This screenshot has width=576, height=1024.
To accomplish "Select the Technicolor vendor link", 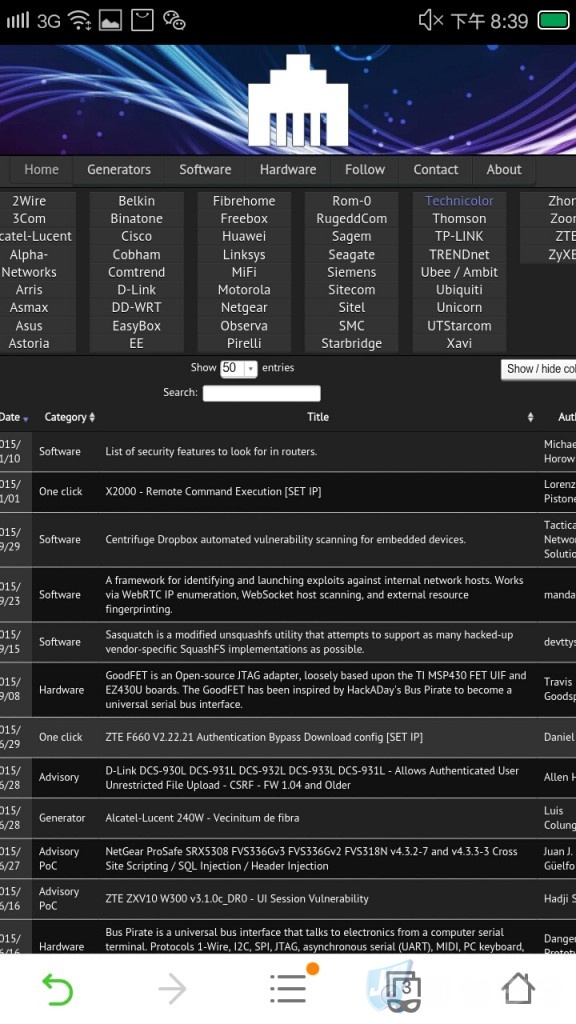I will (x=459, y=201).
